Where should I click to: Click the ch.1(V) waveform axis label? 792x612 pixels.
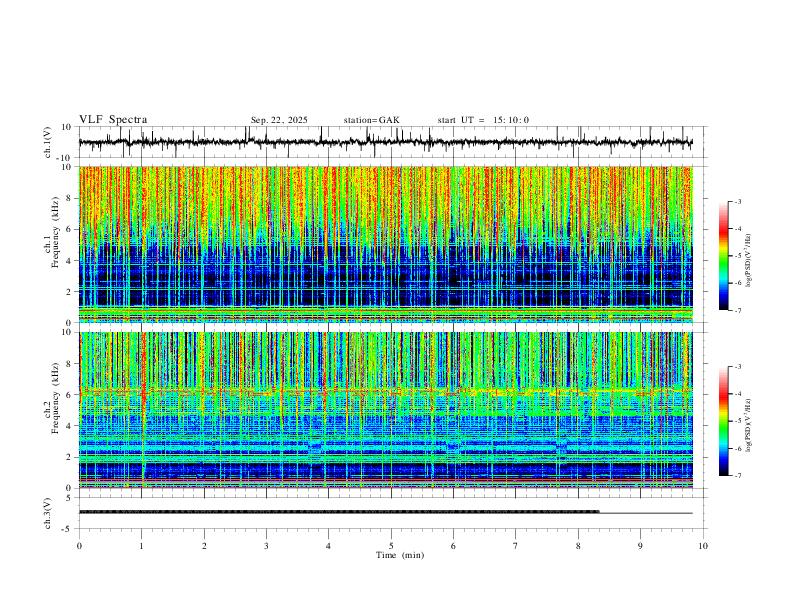tap(48, 142)
